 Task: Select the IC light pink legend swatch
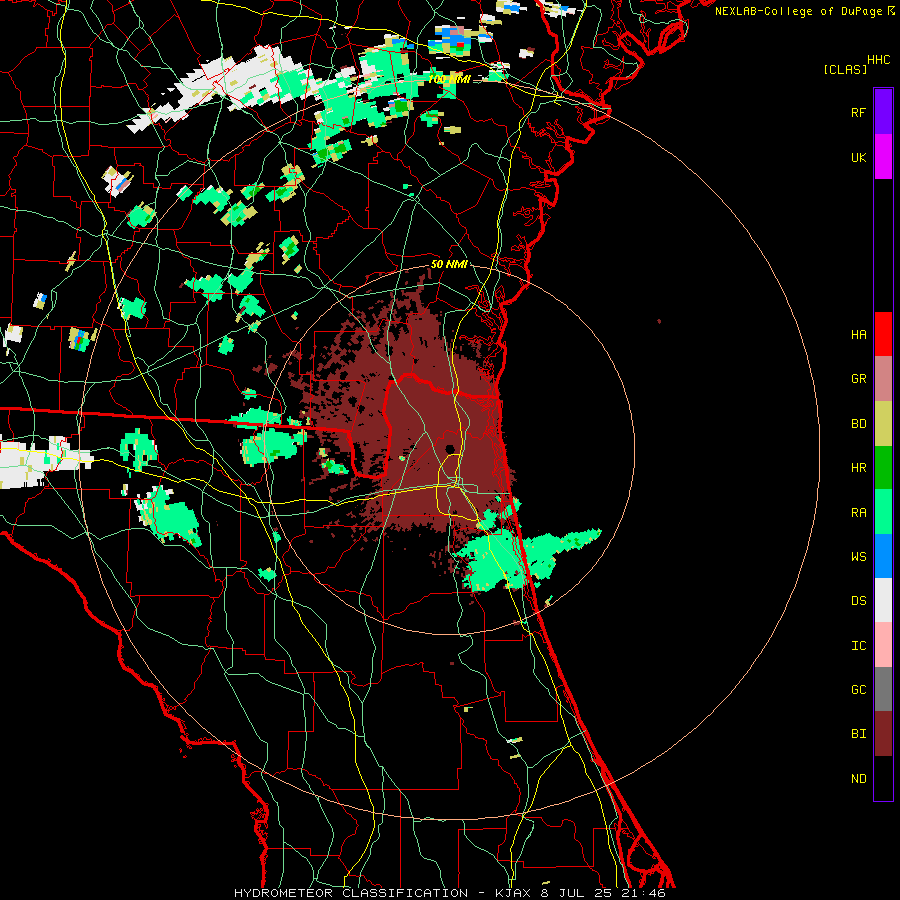click(883, 645)
